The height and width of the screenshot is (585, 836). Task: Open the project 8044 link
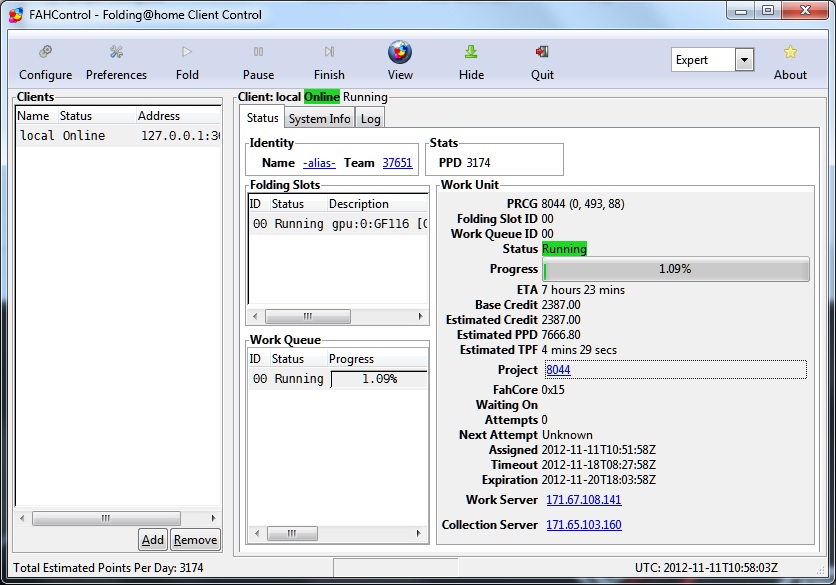558,370
